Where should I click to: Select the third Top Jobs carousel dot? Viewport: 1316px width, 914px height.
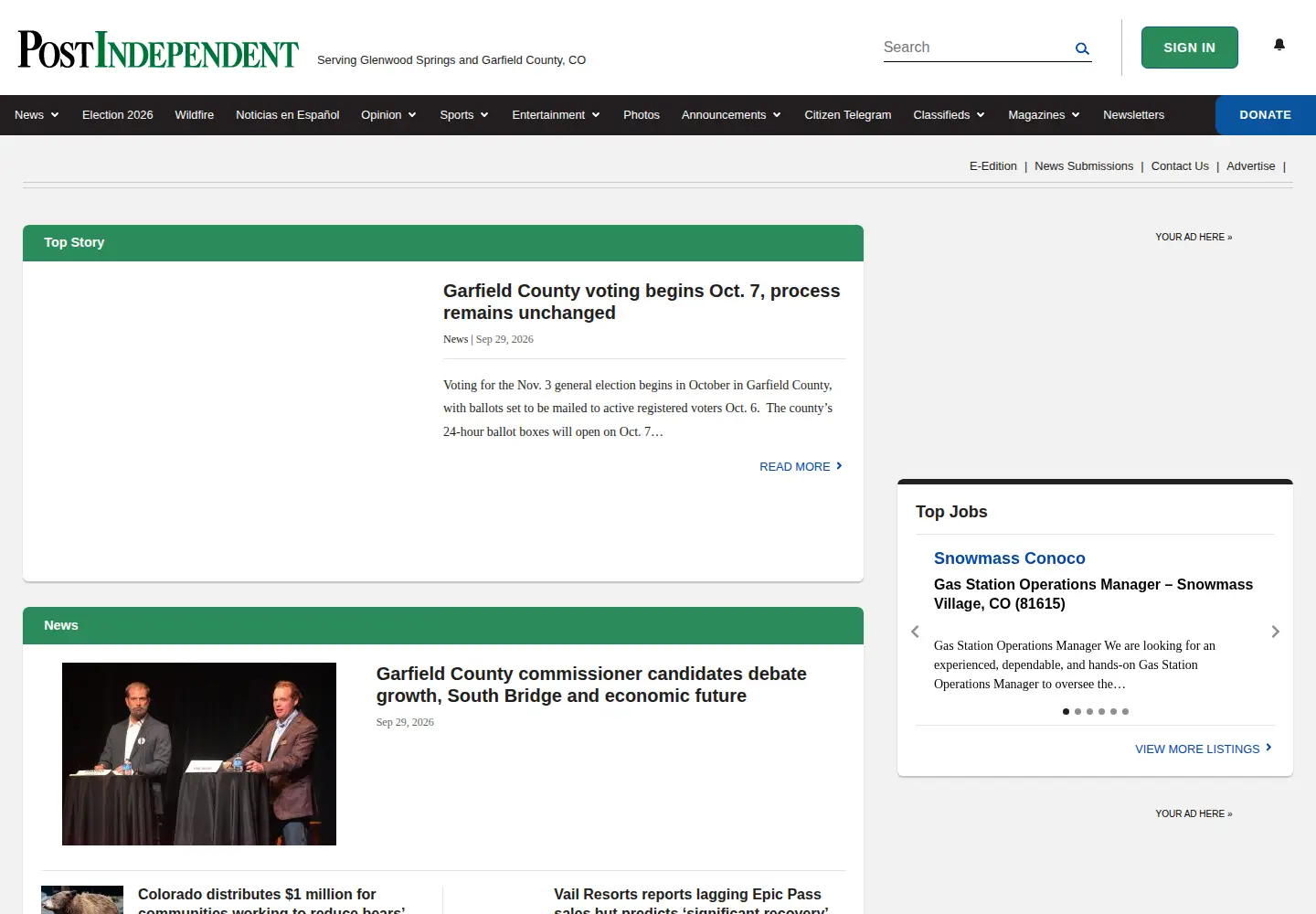[1089, 711]
